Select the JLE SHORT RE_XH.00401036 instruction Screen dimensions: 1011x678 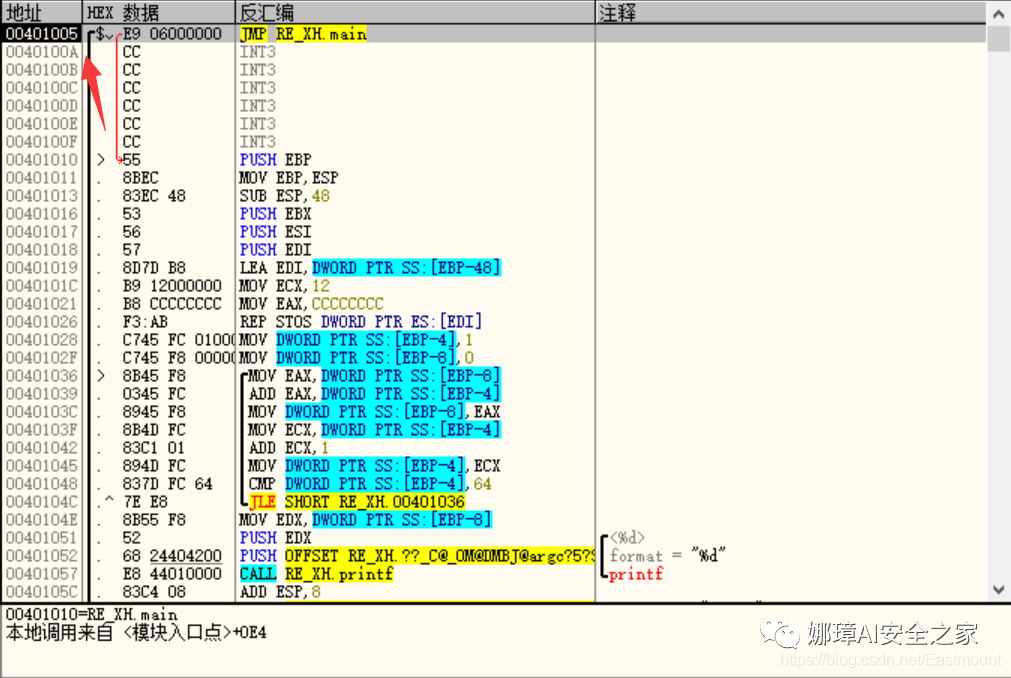click(357, 502)
